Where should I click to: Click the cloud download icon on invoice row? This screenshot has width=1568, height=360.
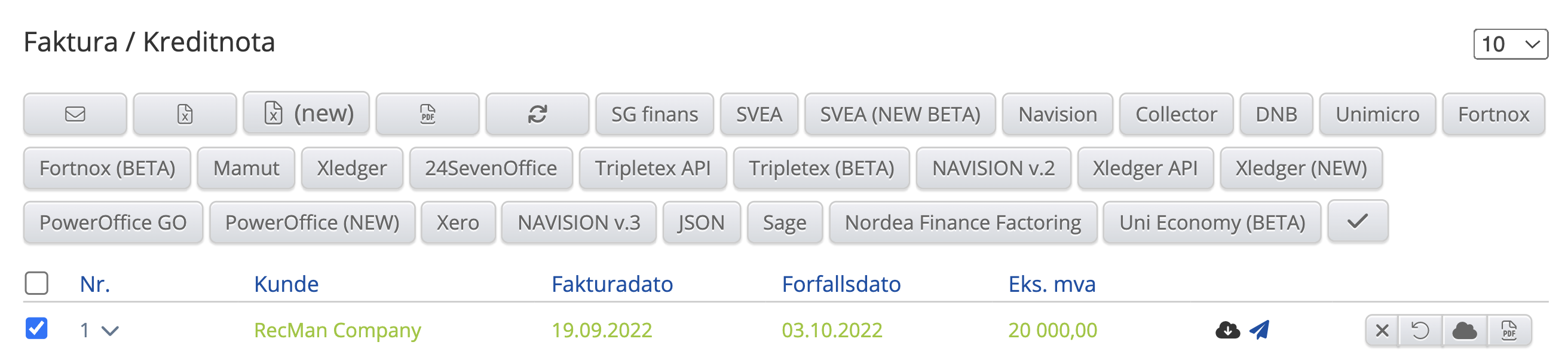[1227, 330]
